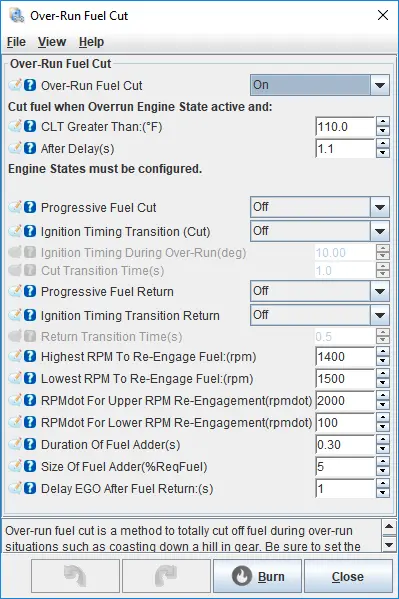Show help for Delay EGO After Fuel Return
The image size is (399, 599).
click(x=30, y=488)
